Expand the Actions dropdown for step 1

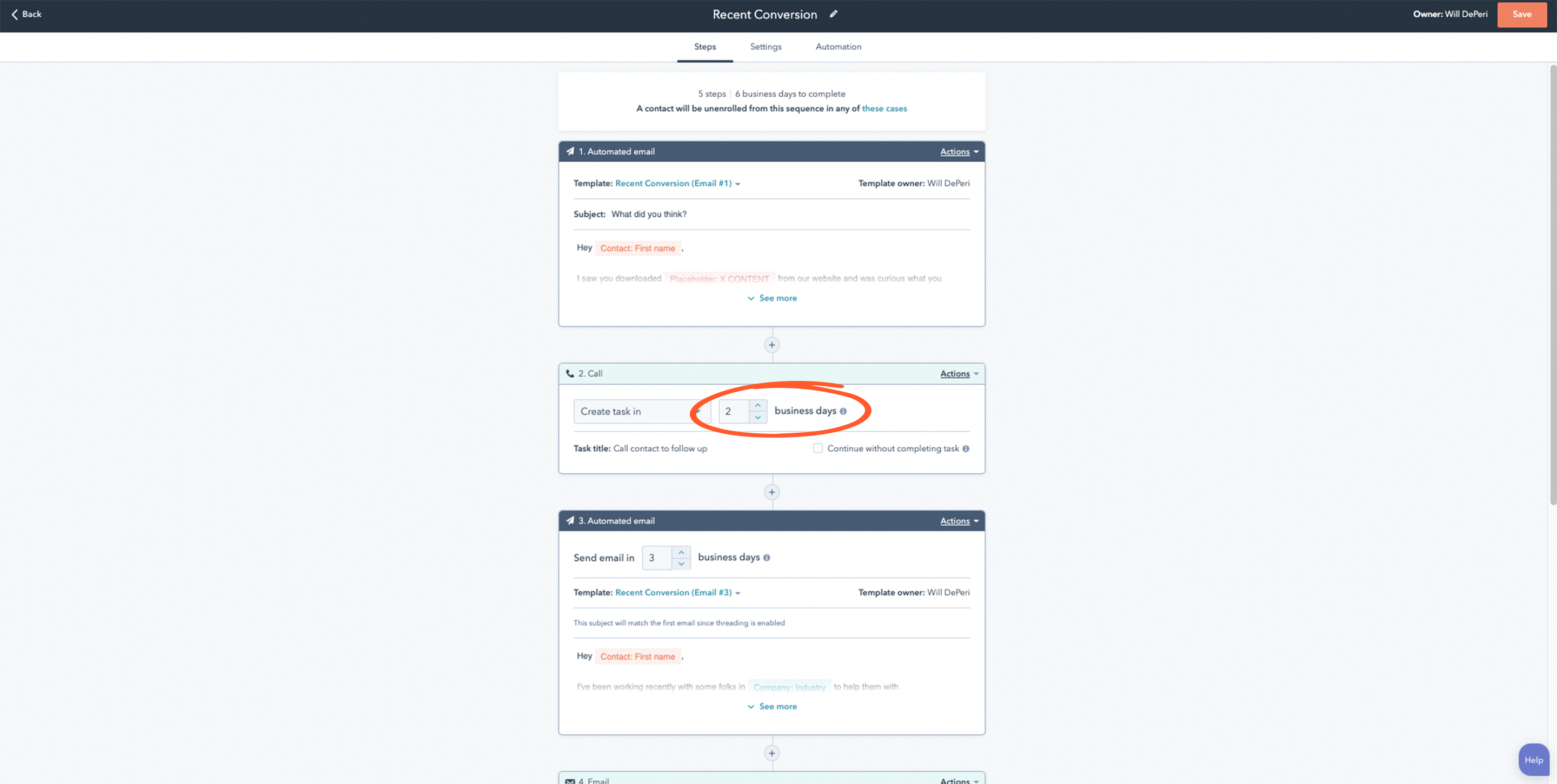coord(957,151)
